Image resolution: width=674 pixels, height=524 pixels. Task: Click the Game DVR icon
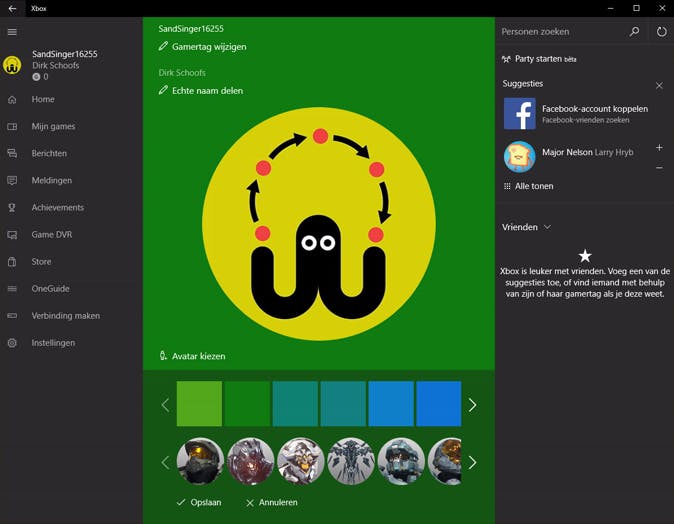click(x=12, y=235)
